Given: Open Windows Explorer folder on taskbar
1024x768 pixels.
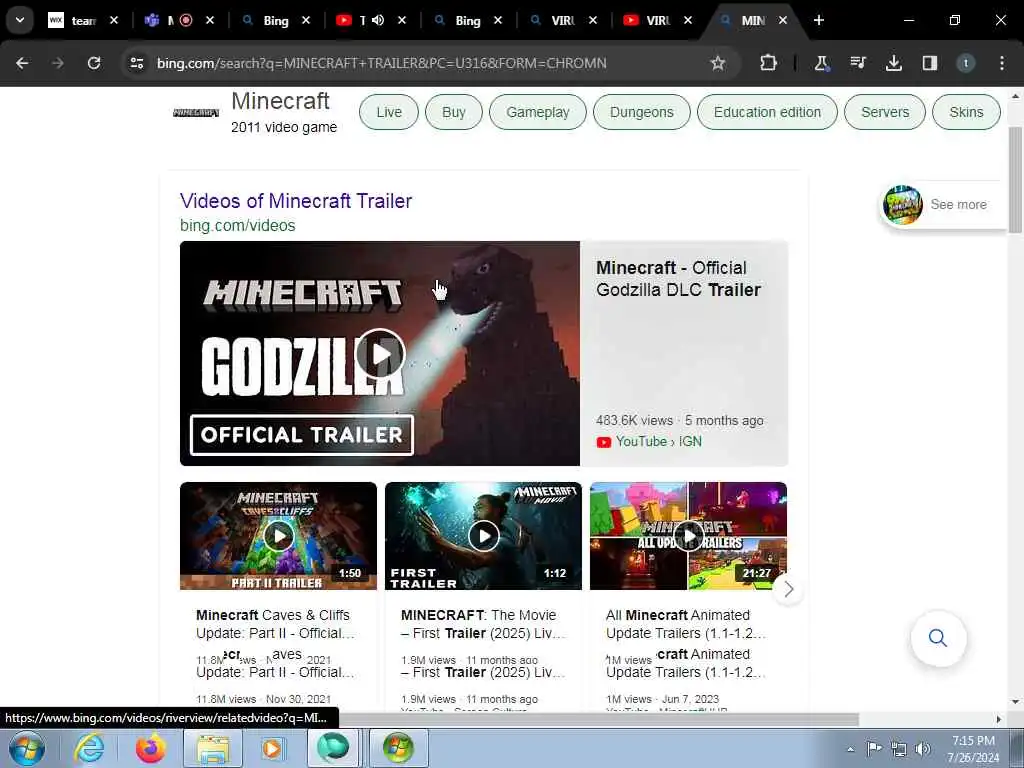Looking at the screenshot, I should (x=213, y=748).
